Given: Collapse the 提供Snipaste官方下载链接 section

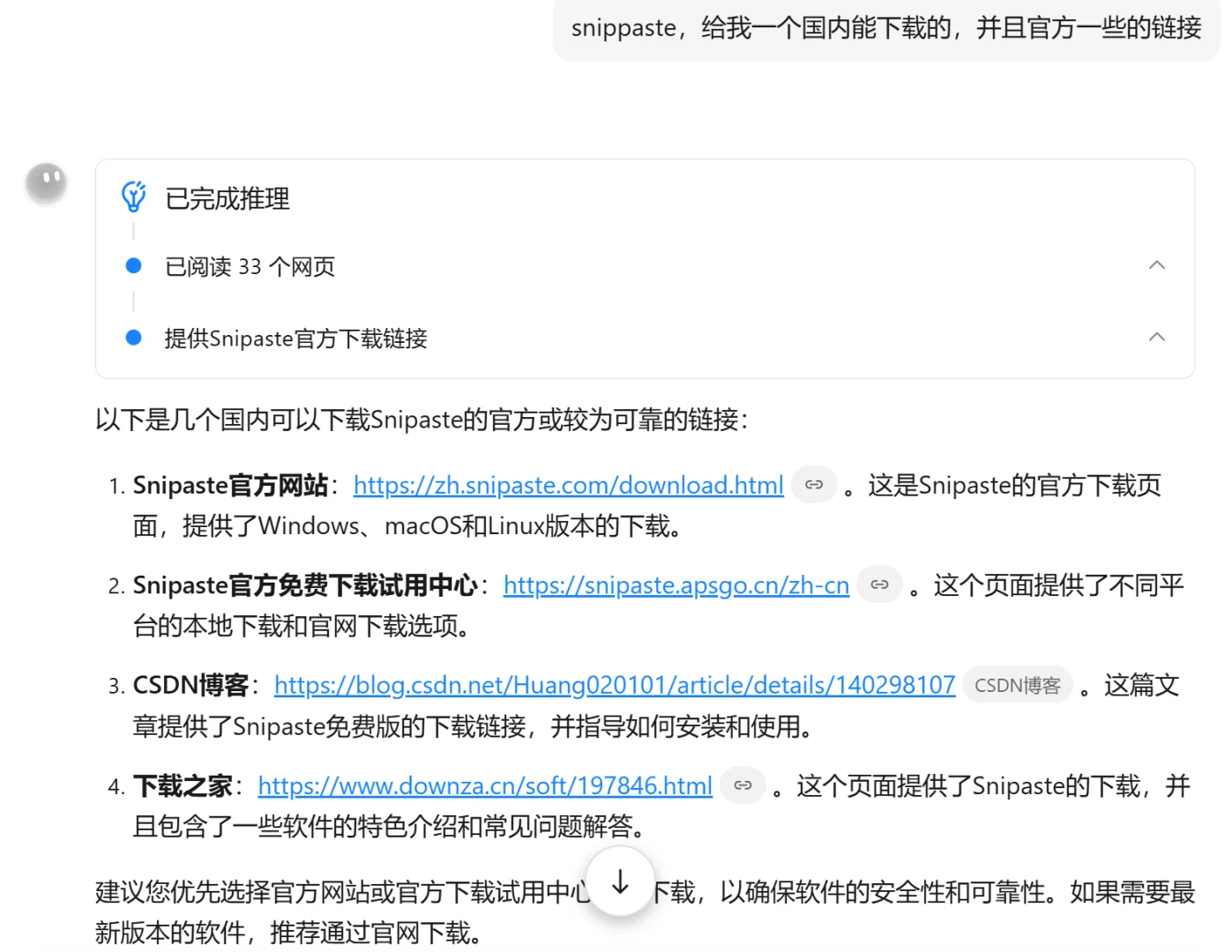Looking at the screenshot, I should click(1156, 337).
